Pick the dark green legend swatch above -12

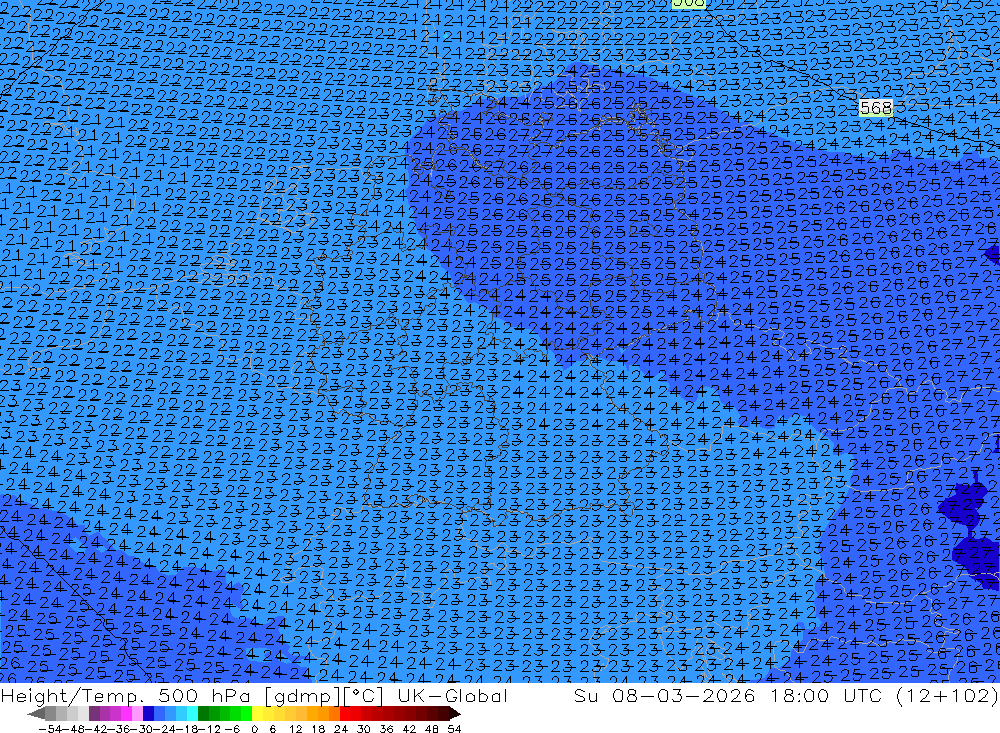pyautogui.click(x=203, y=713)
